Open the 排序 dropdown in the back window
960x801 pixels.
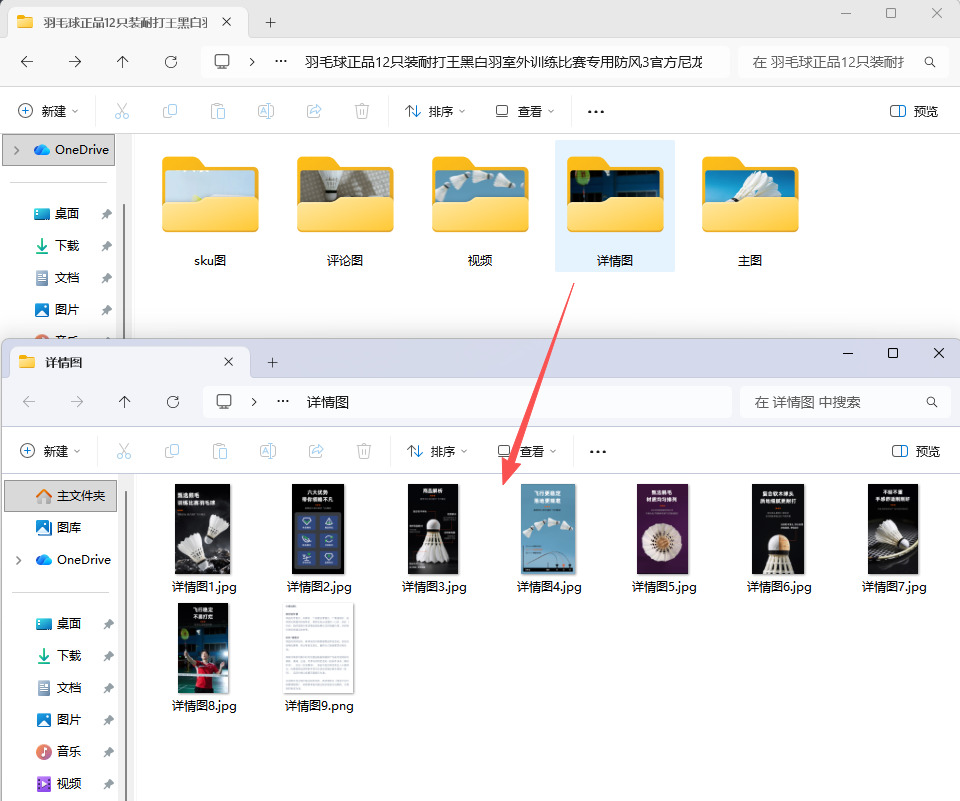click(x=435, y=111)
